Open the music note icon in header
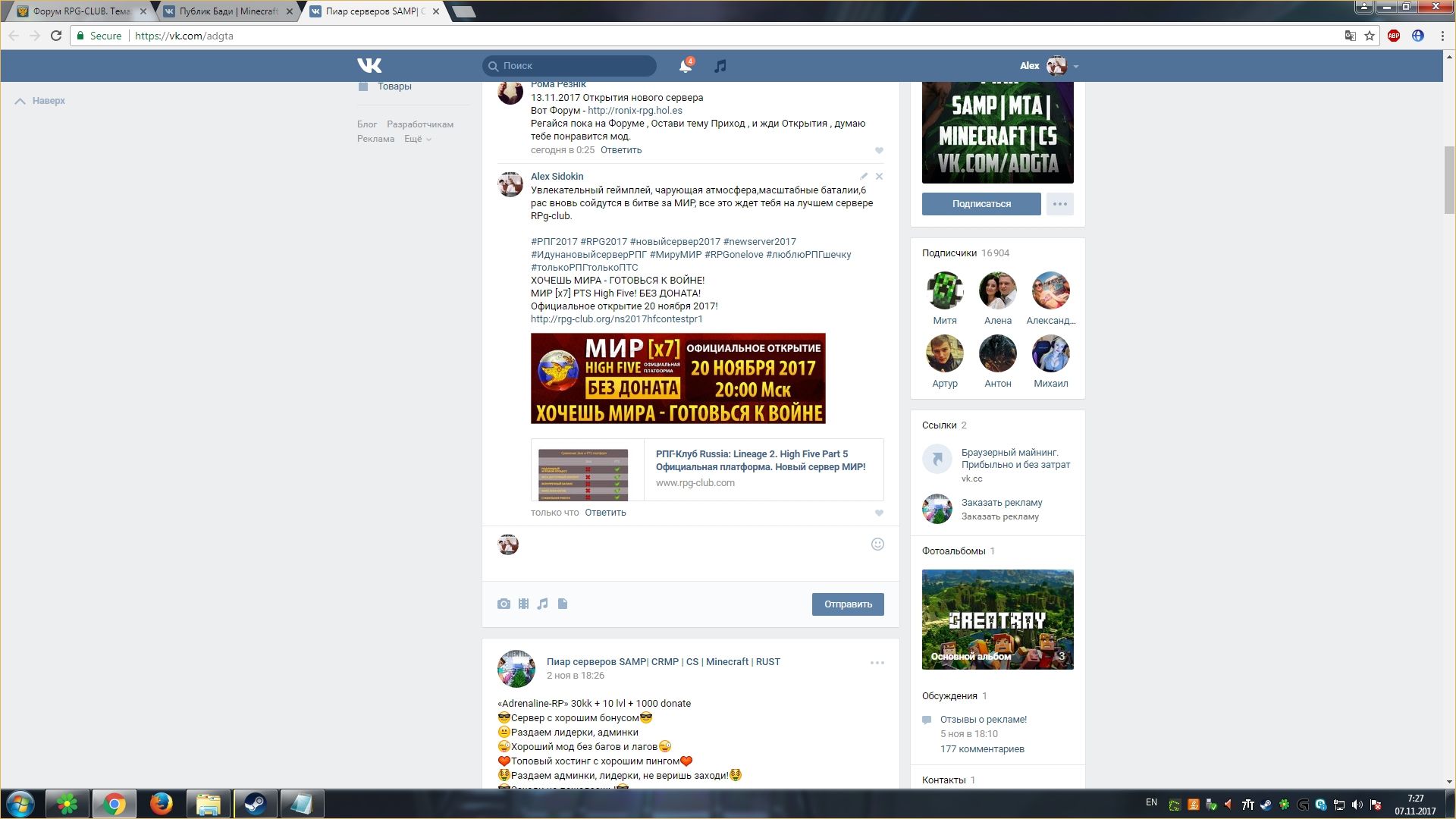This screenshot has height=819, width=1456. pyautogui.click(x=720, y=66)
